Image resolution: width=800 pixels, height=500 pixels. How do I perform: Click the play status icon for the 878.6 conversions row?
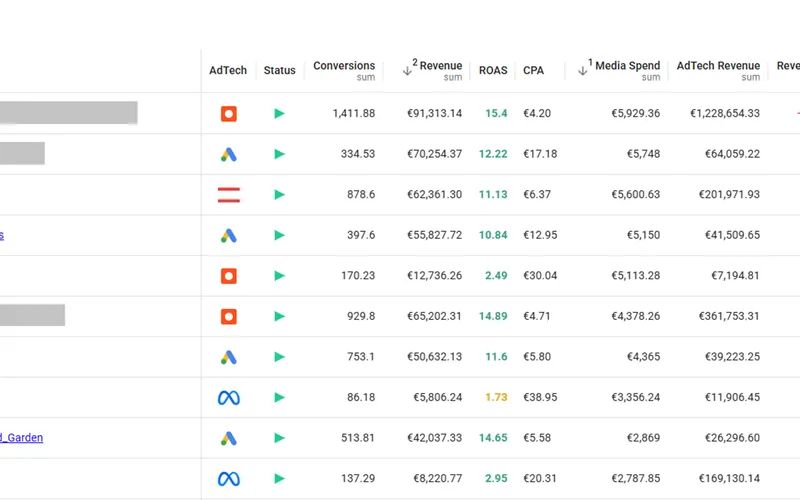tap(279, 194)
